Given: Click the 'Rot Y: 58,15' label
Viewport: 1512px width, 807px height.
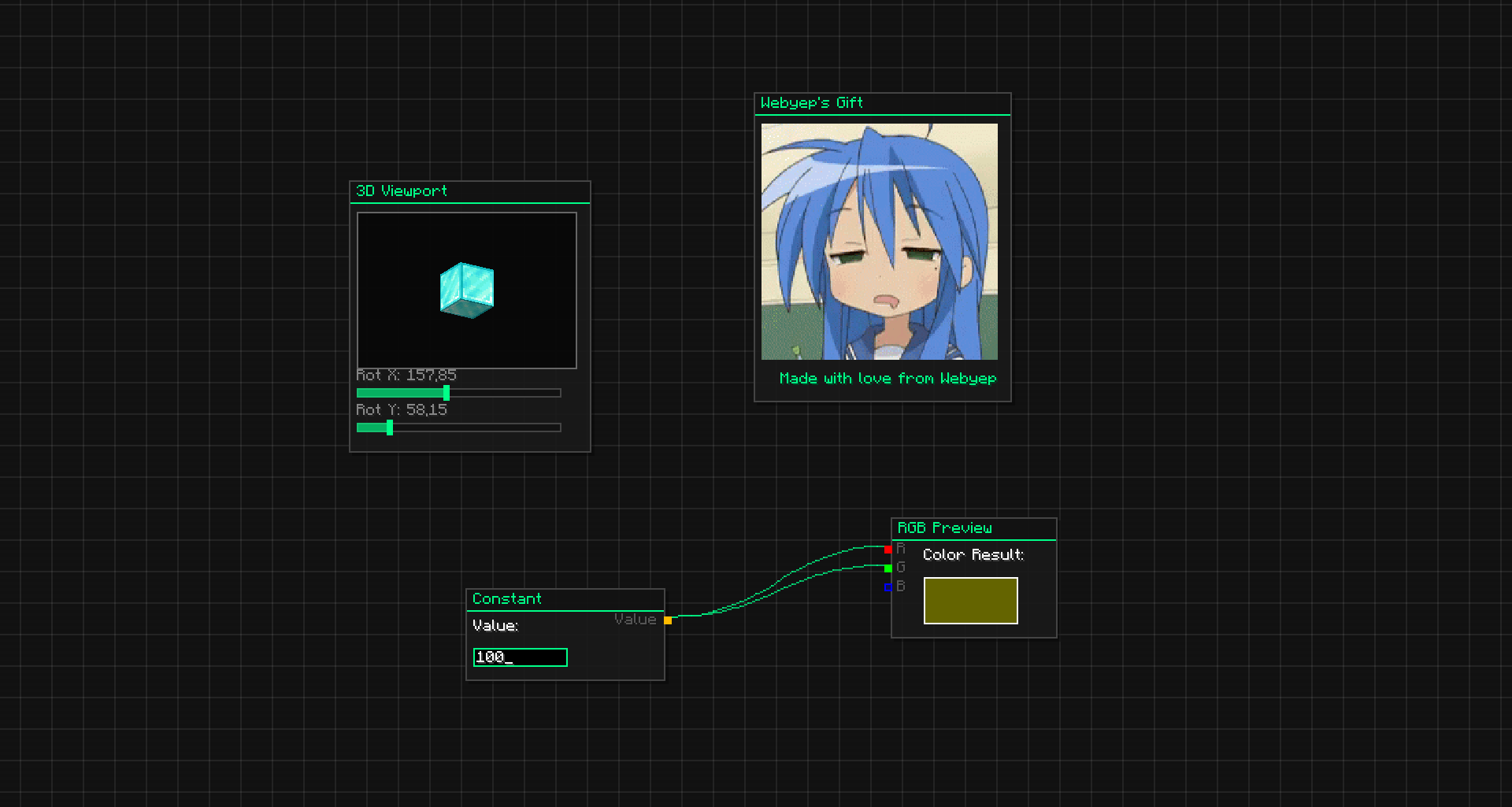Looking at the screenshot, I should [x=402, y=410].
